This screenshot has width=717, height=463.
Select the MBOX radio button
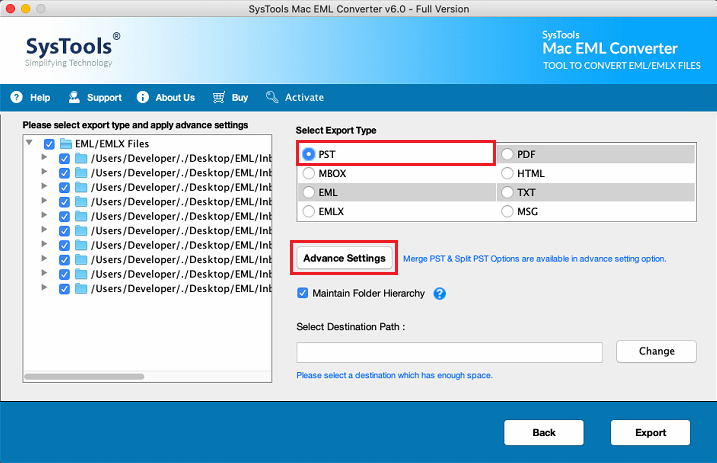(309, 173)
